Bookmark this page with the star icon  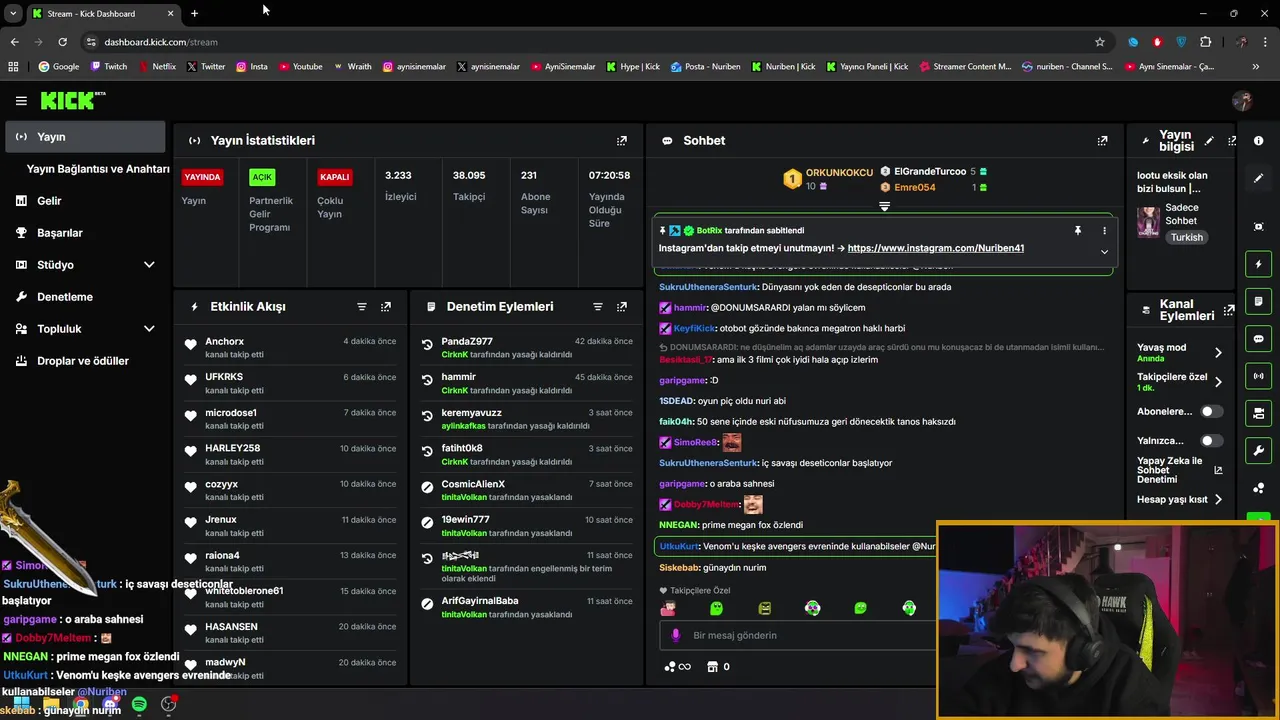1100,42
